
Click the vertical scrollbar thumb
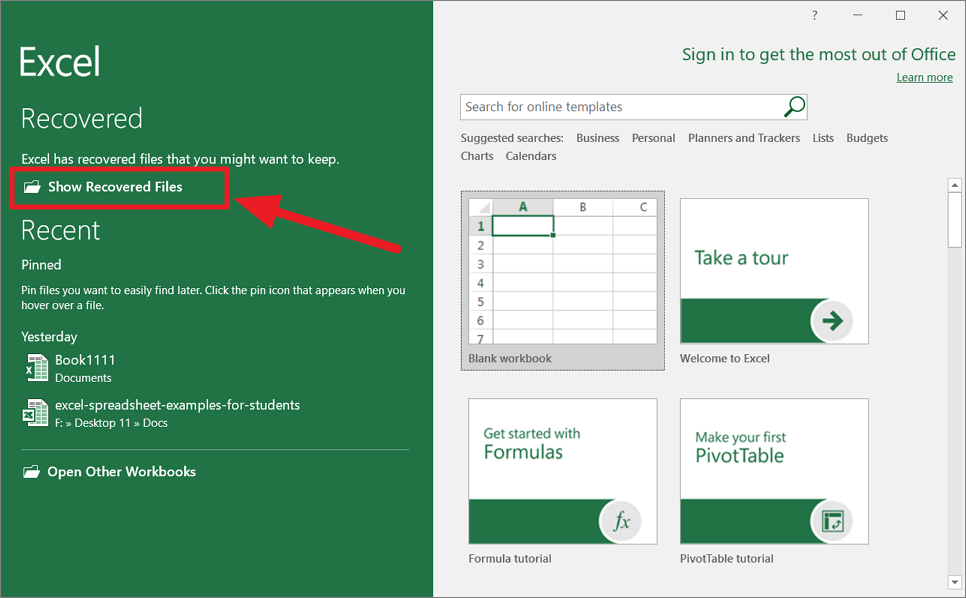[954, 220]
